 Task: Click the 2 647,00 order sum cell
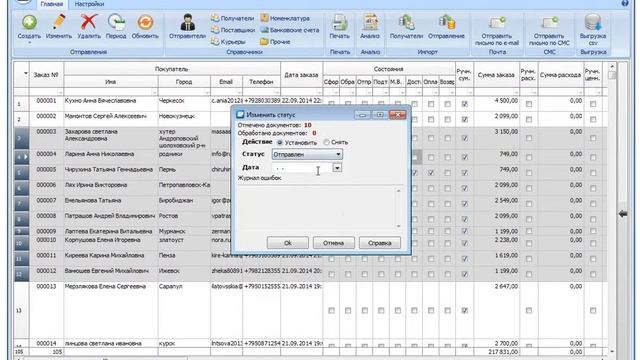(x=496, y=311)
